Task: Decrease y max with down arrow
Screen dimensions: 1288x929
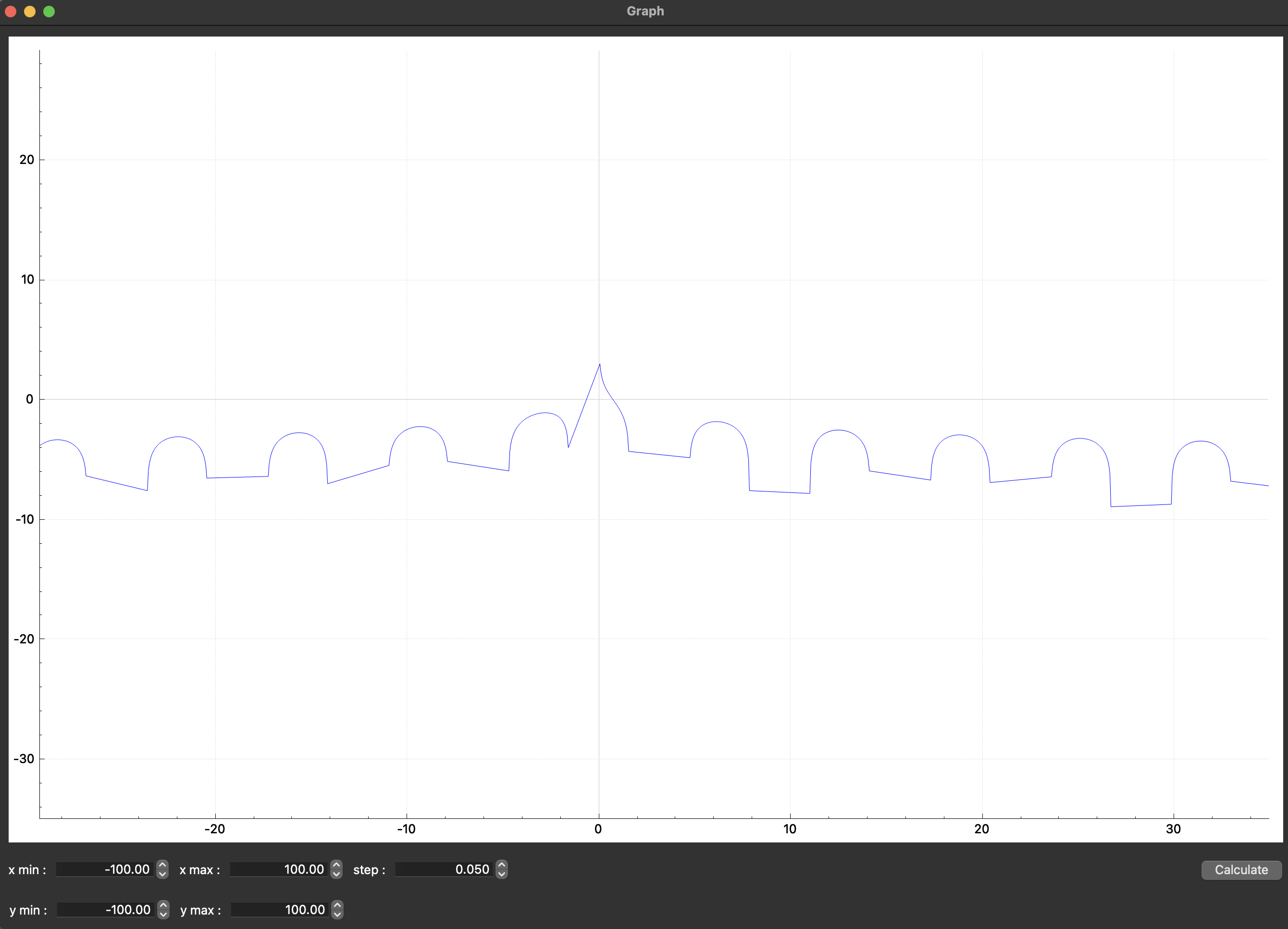Action: (337, 914)
